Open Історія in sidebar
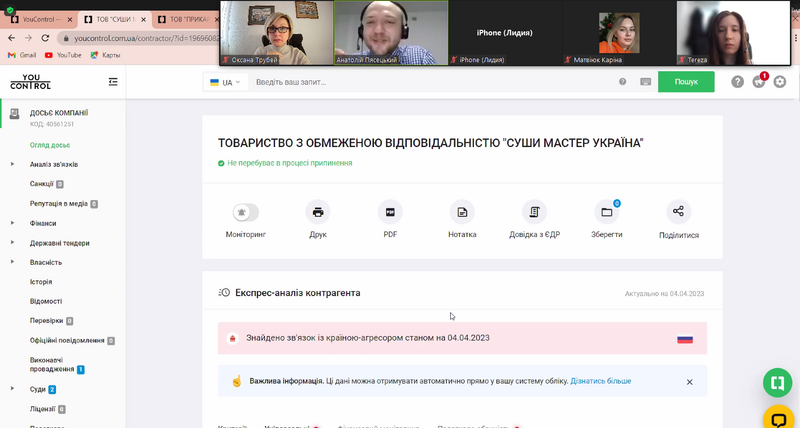This screenshot has height=428, width=800. [41, 282]
